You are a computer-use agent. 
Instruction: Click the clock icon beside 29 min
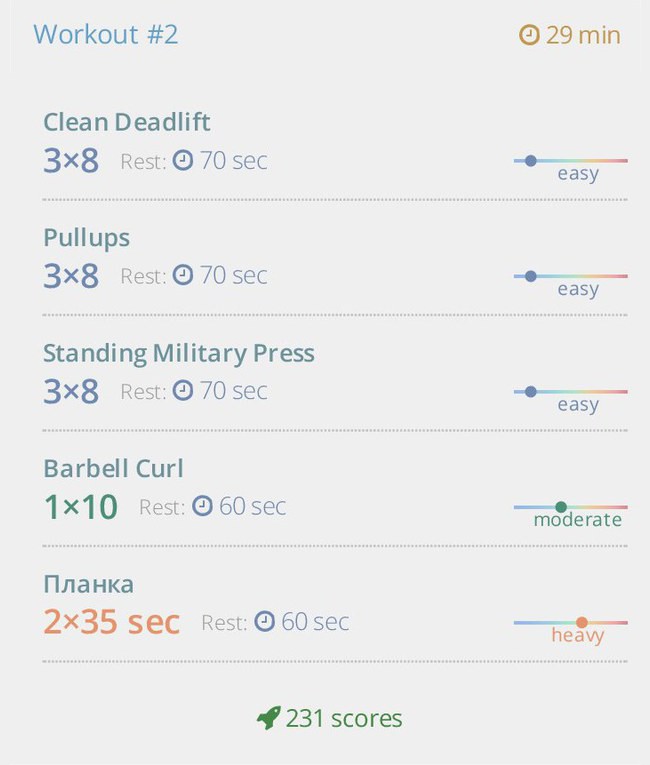(529, 35)
